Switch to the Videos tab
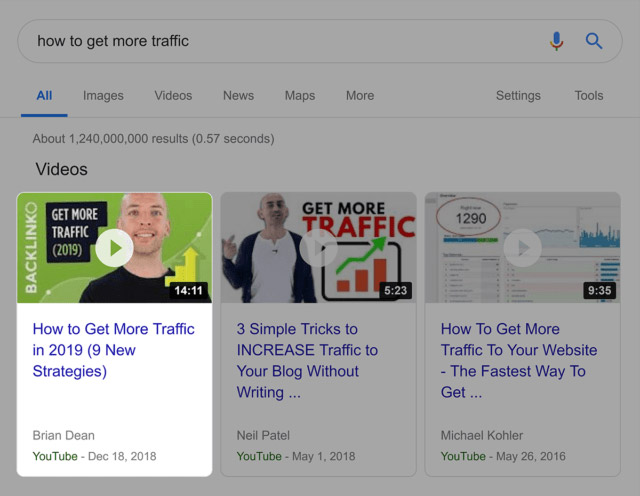Viewport: 640px width, 496px height. (x=173, y=96)
